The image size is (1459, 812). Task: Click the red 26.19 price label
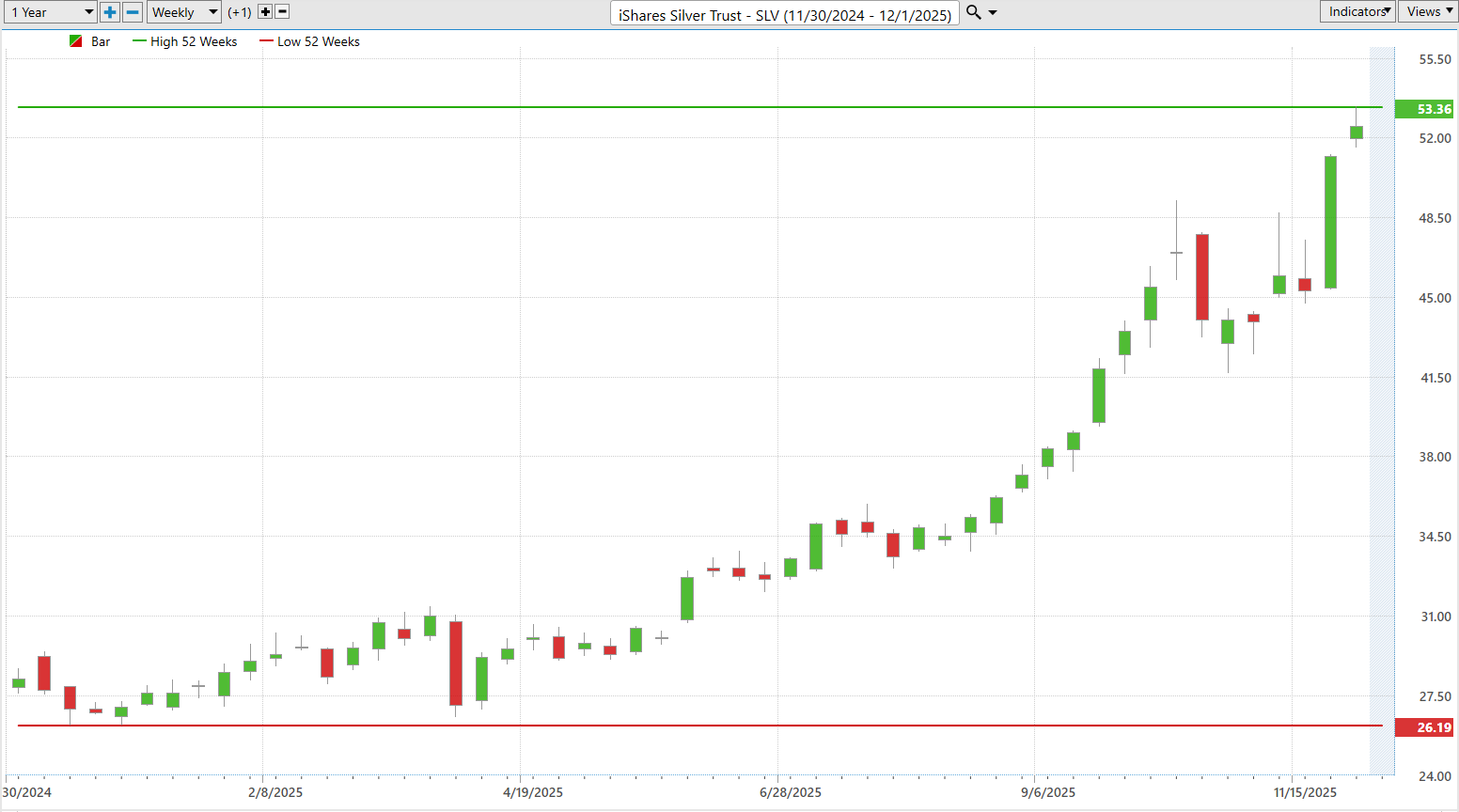[1424, 727]
